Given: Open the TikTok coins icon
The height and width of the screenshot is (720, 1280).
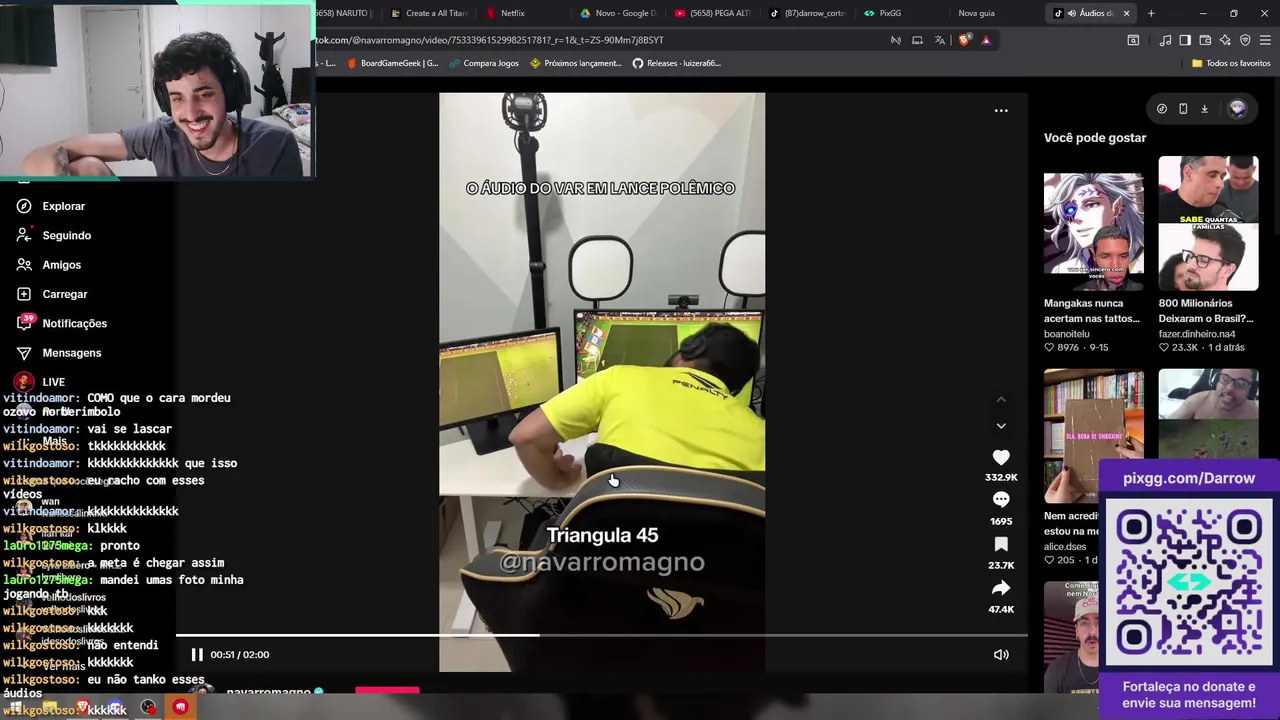Looking at the screenshot, I should 1162,109.
